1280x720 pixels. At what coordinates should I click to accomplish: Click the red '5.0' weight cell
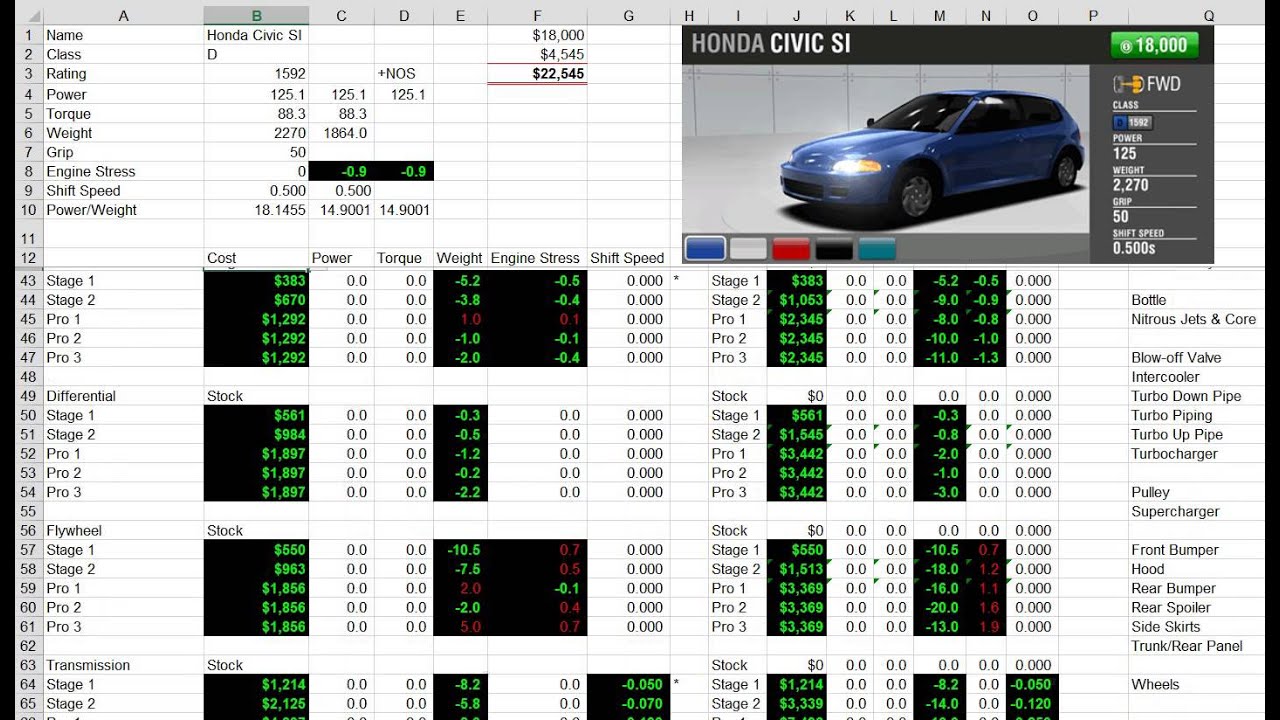click(x=460, y=627)
